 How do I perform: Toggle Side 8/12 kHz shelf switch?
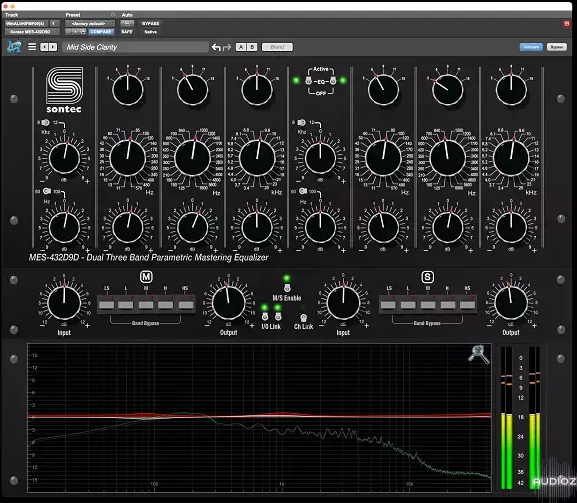point(301,122)
